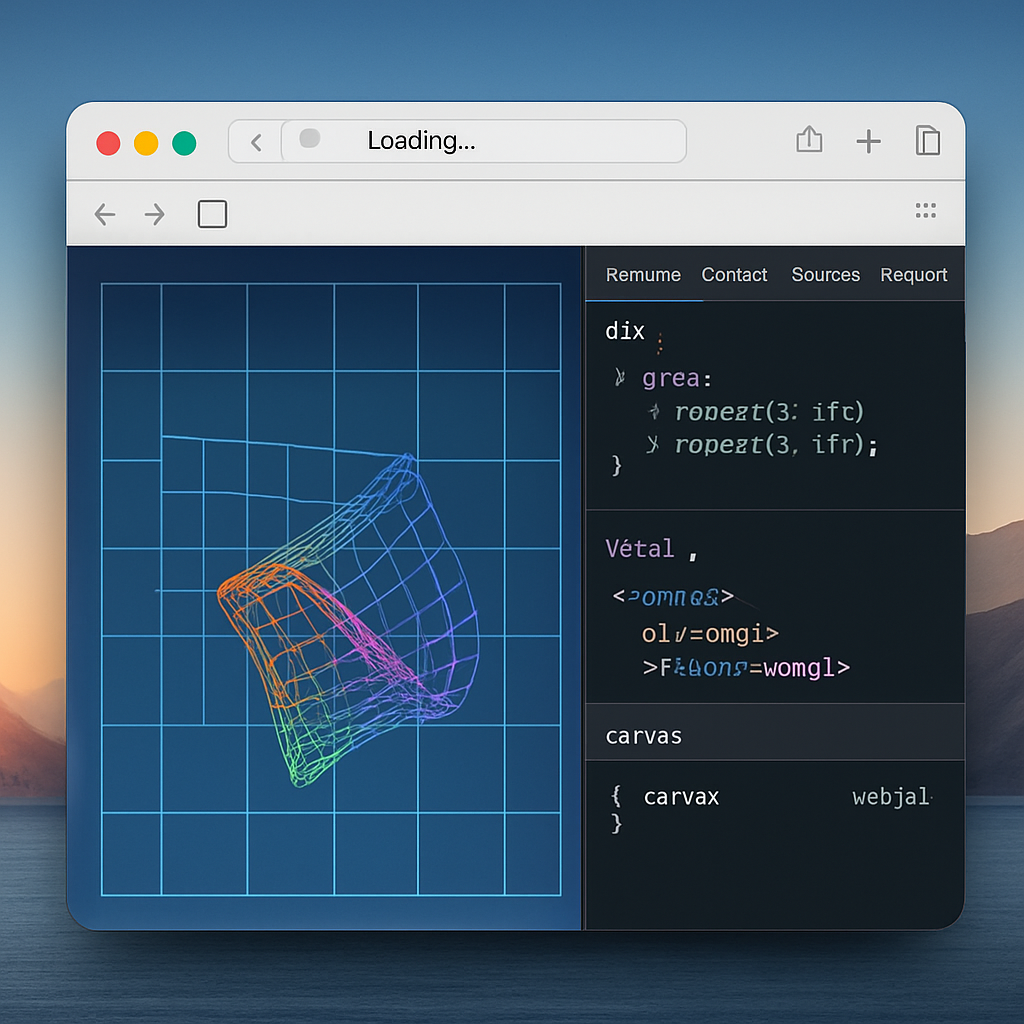Open the Sources tab

pyautogui.click(x=825, y=275)
